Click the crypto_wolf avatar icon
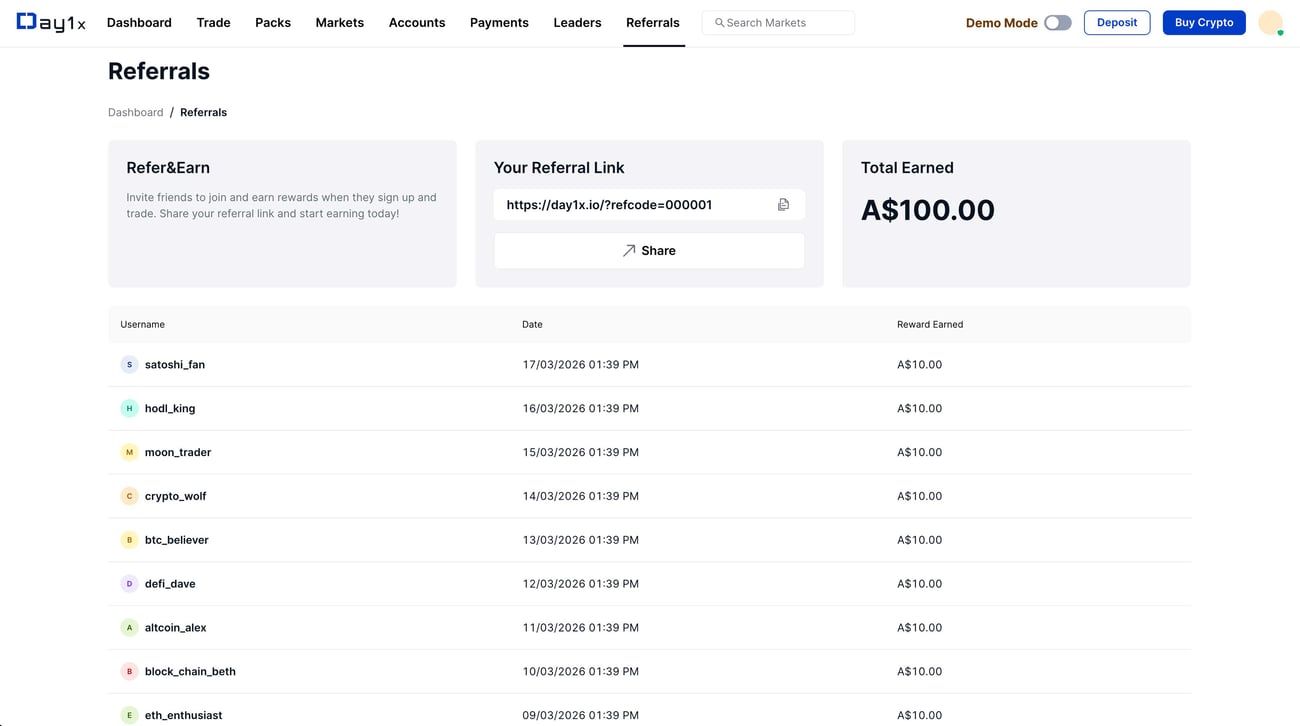The height and width of the screenshot is (726, 1300). (129, 496)
